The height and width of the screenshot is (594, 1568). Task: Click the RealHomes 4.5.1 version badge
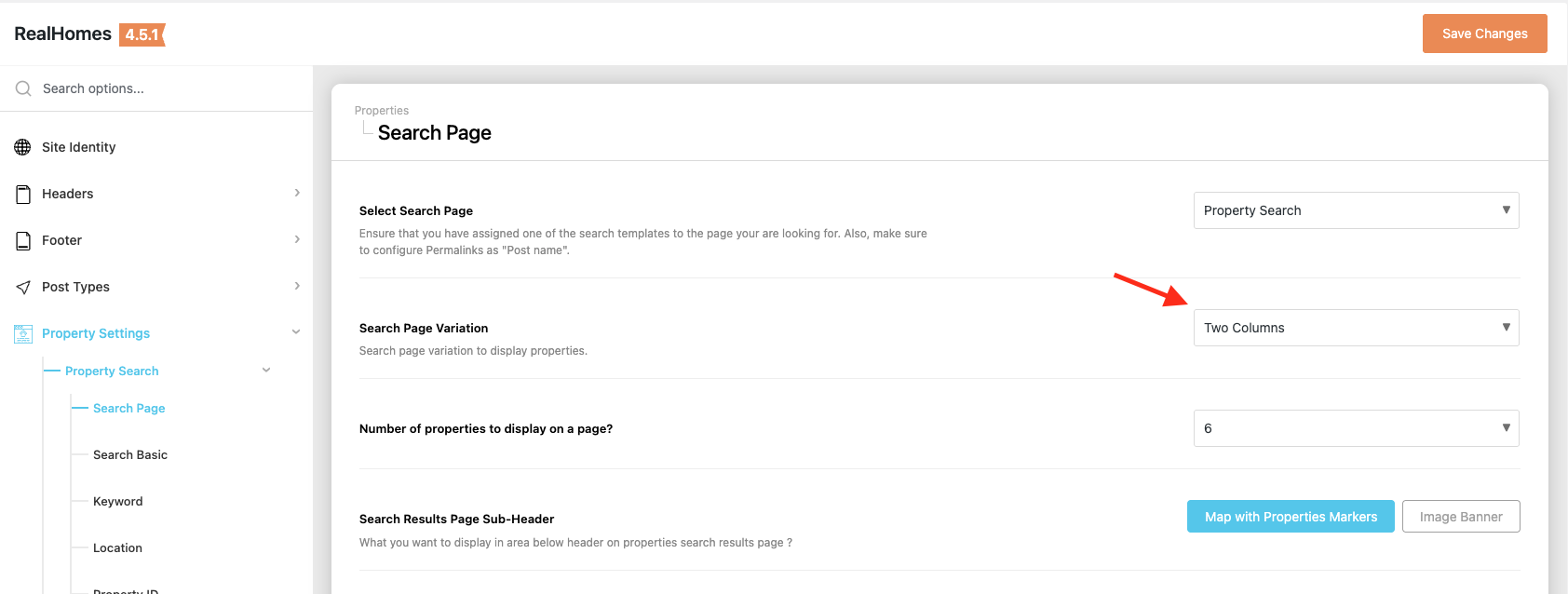coord(142,34)
